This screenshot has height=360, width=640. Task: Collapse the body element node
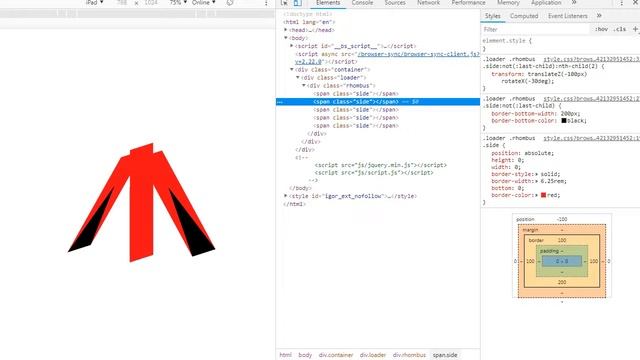click(286, 38)
